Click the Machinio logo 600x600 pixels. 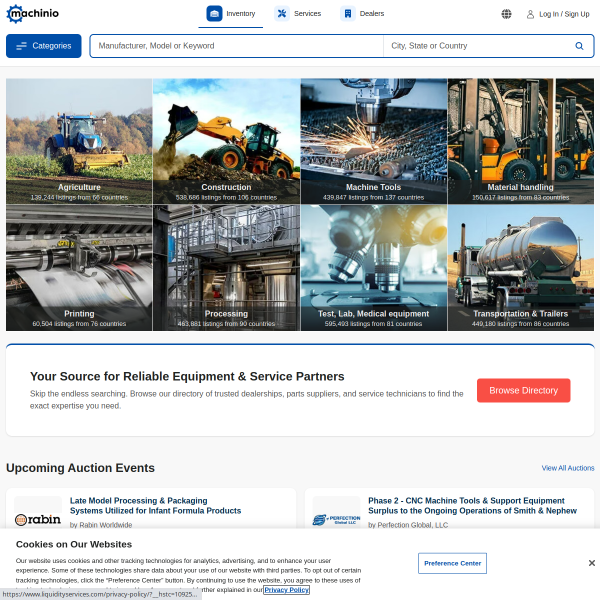point(33,14)
